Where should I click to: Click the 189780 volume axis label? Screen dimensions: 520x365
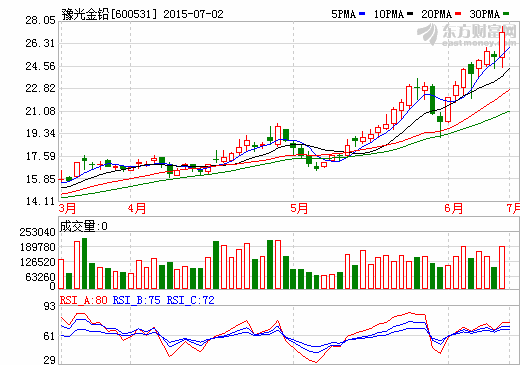click(x=37, y=247)
